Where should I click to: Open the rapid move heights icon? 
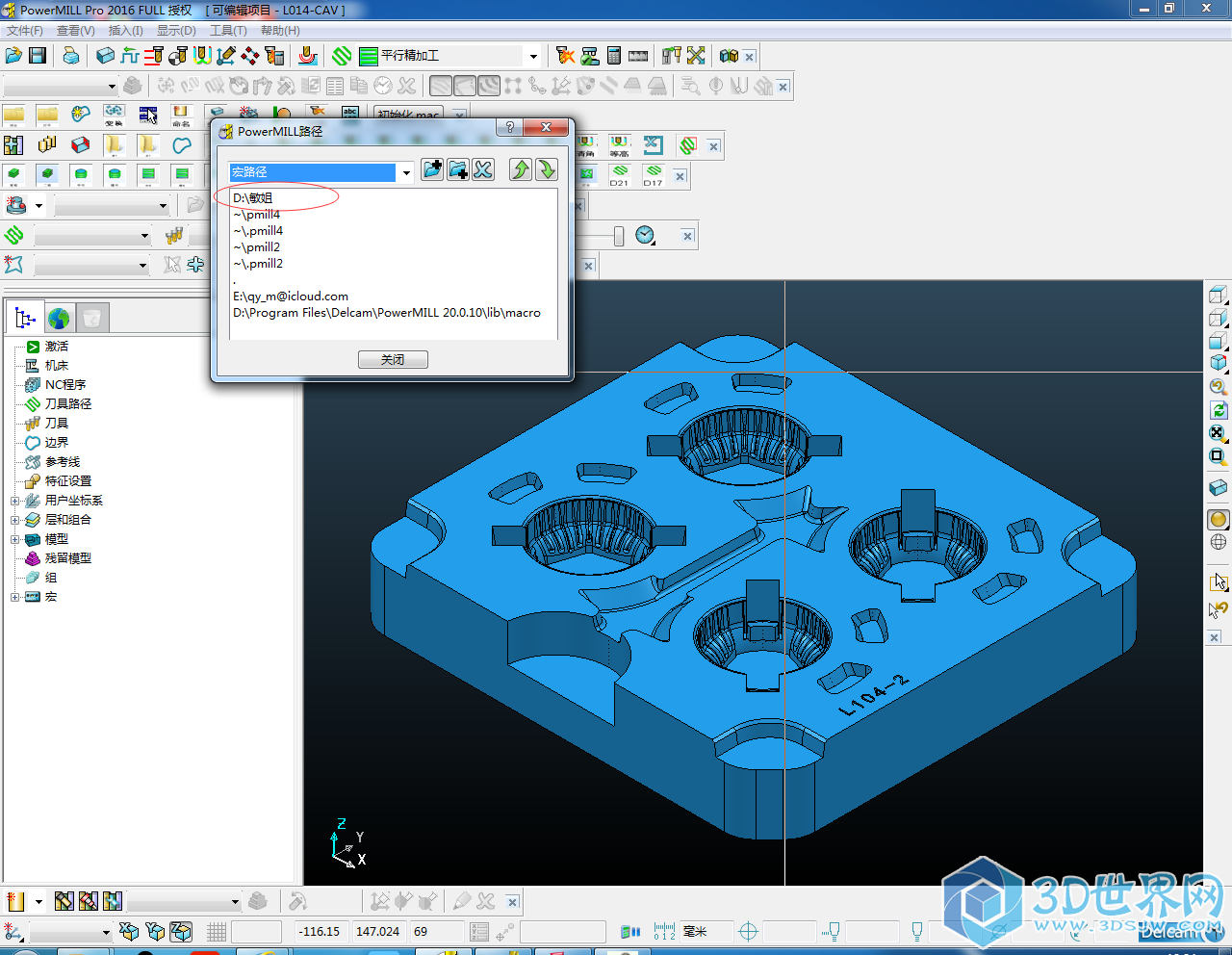tap(154, 56)
